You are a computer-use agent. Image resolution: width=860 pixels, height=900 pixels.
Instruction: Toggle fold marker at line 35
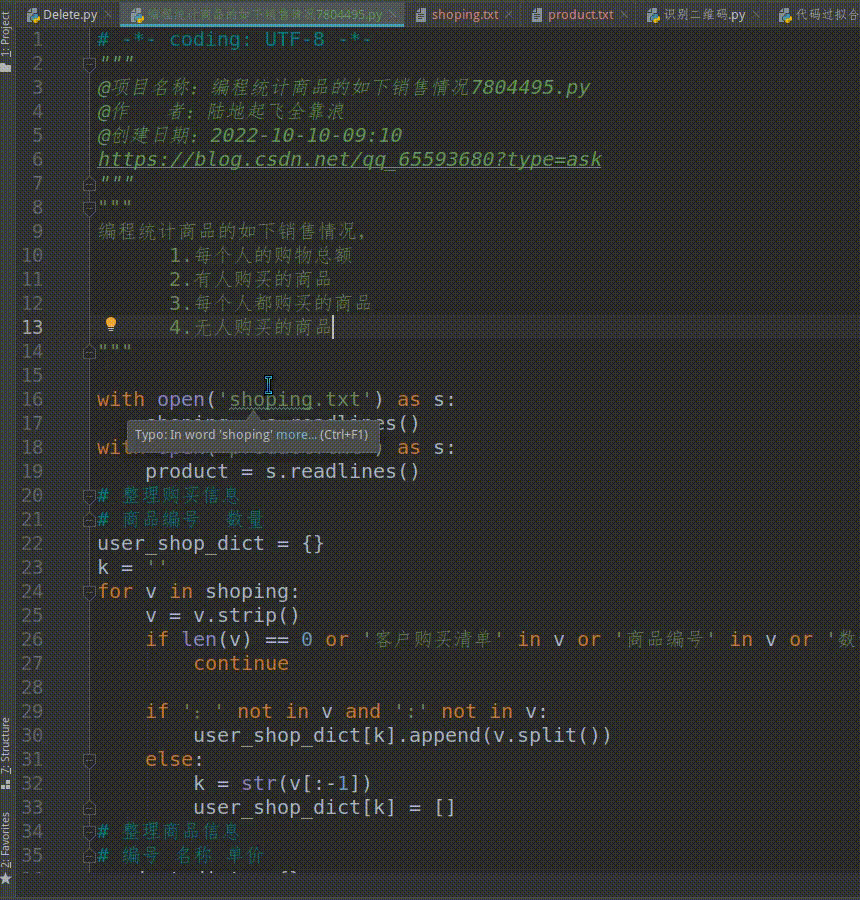click(x=89, y=856)
